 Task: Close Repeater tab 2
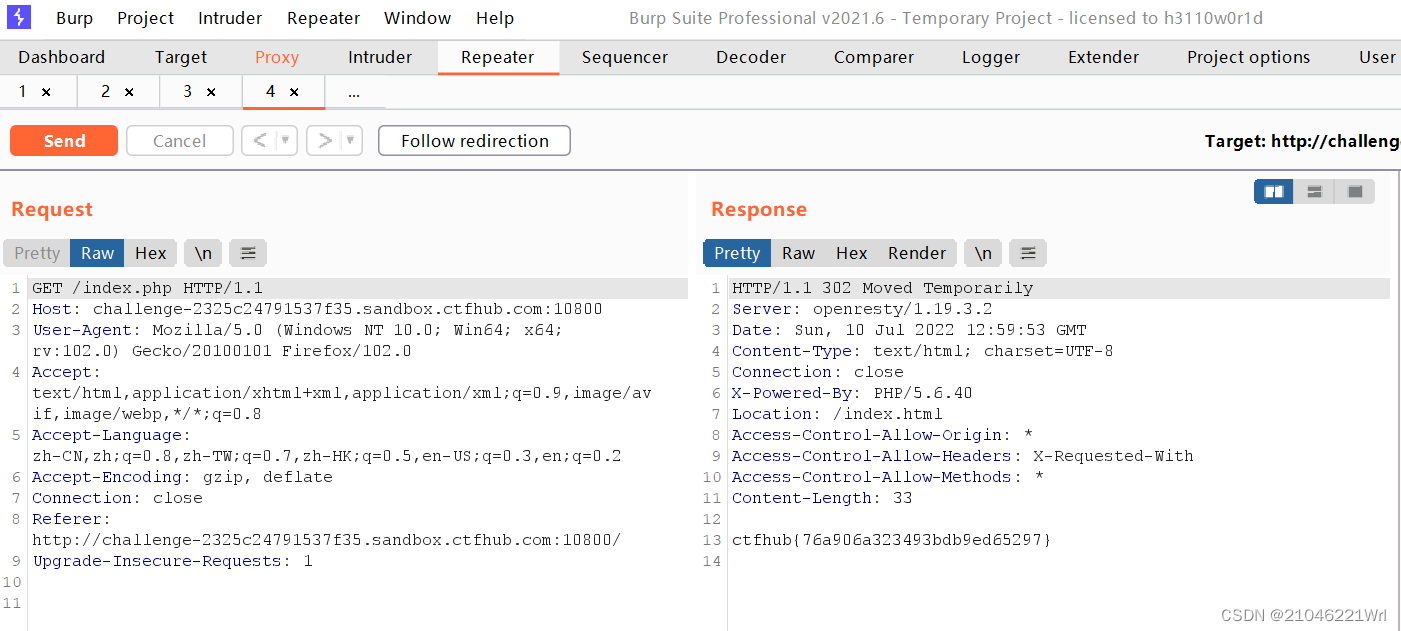129,92
